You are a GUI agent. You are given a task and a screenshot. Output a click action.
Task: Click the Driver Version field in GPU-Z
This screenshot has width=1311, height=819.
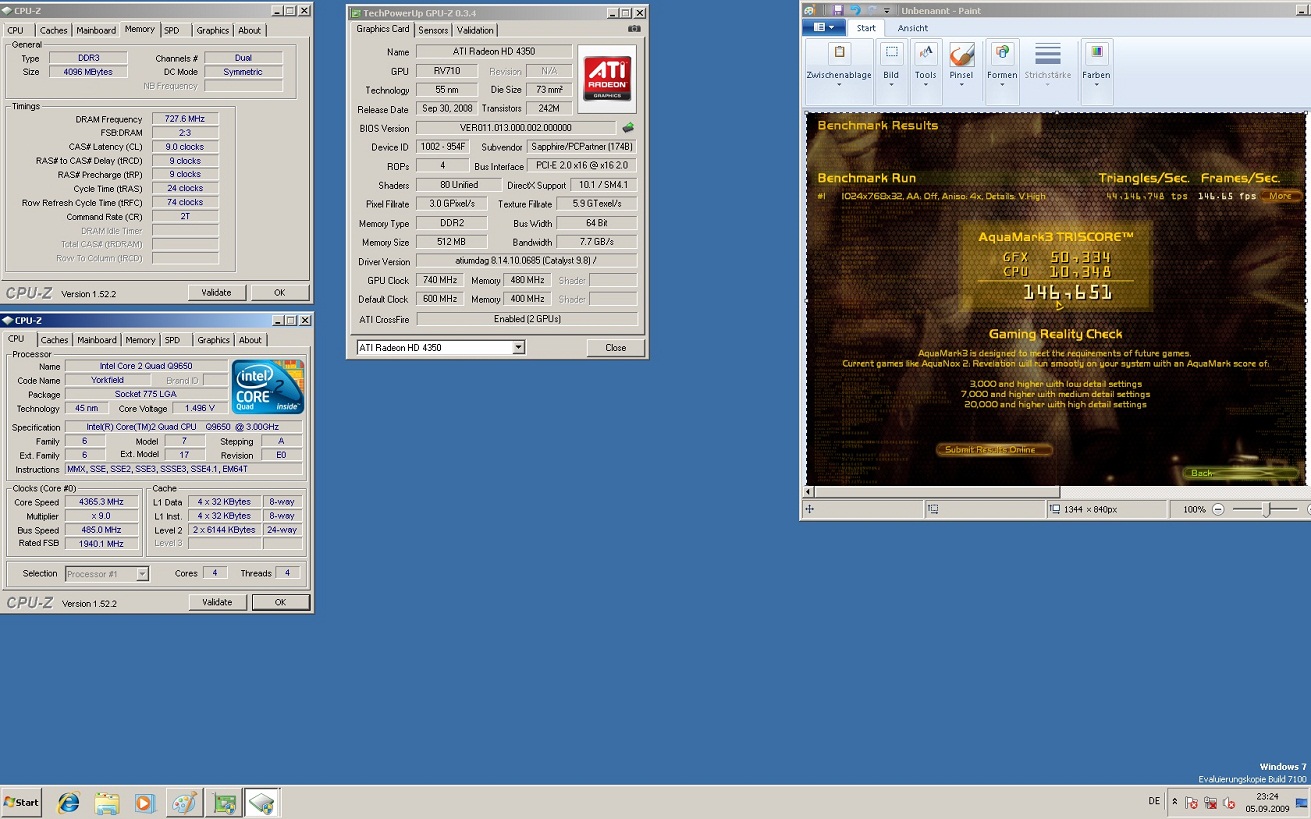526,261
